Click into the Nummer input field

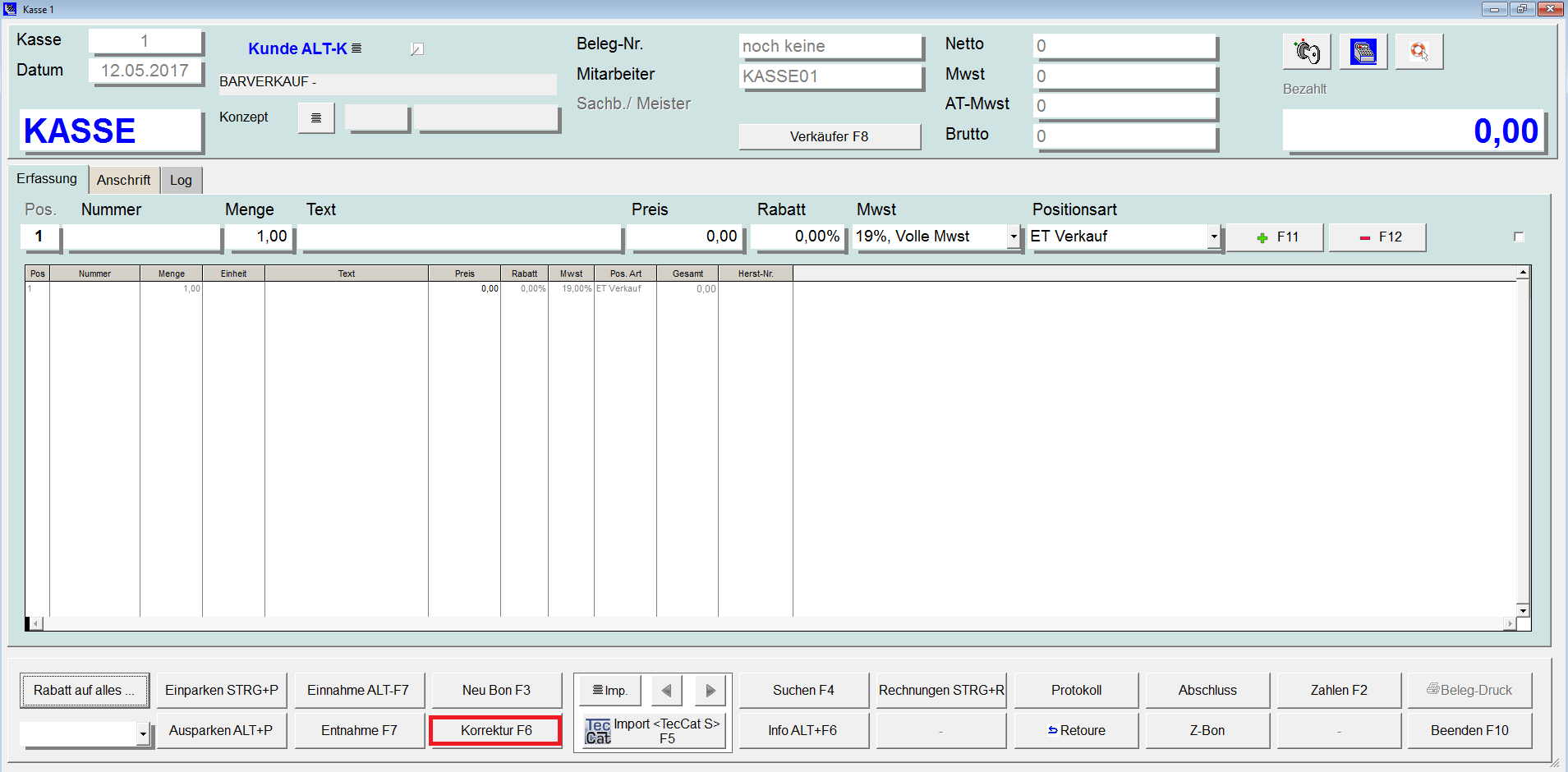tap(143, 237)
